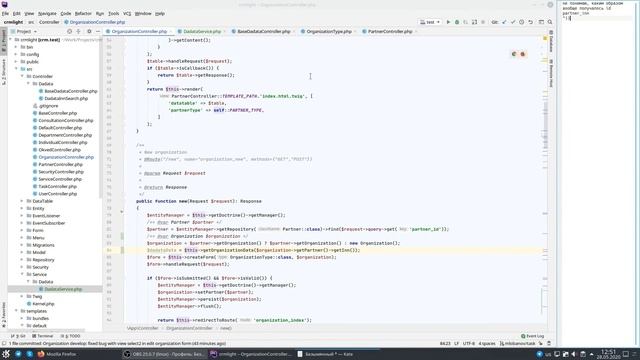Open the 'test' run configuration dropdown
Screen dimensions: 640x360
coord(430,22)
